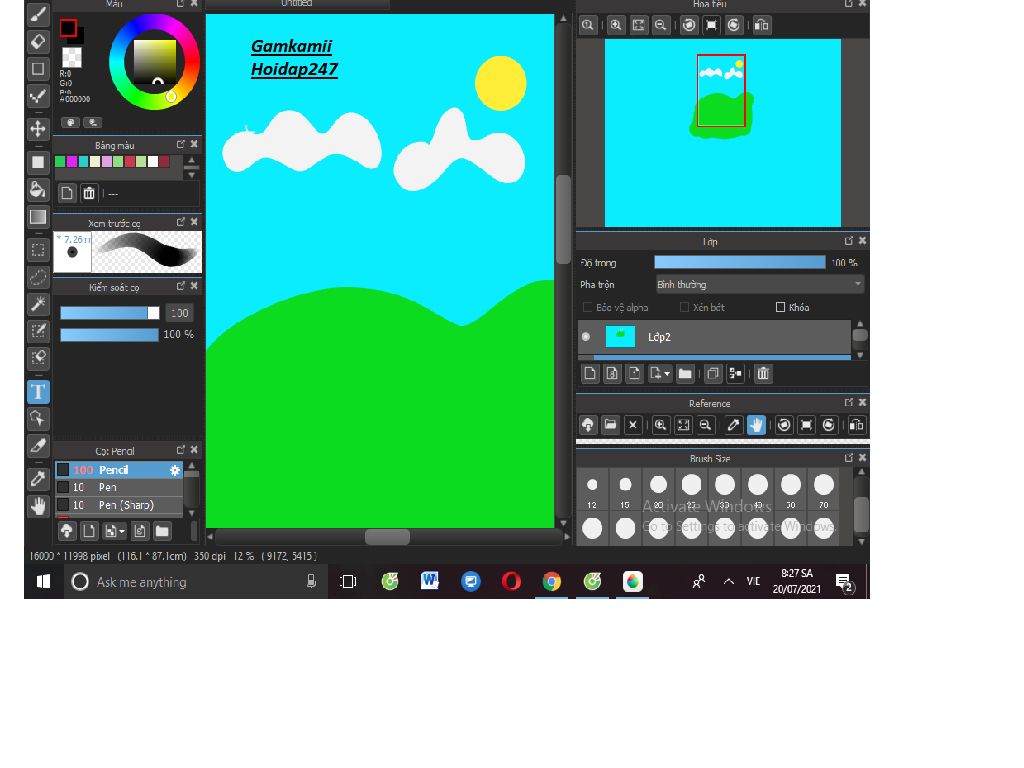This screenshot has height=768, width=1024.
Task: Select the transparent color swatch
Action: pos(72,57)
